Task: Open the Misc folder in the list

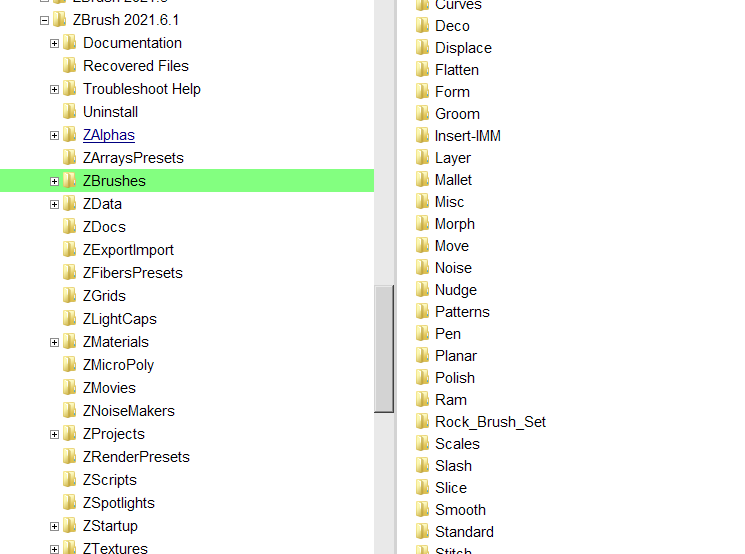Action: [x=449, y=201]
